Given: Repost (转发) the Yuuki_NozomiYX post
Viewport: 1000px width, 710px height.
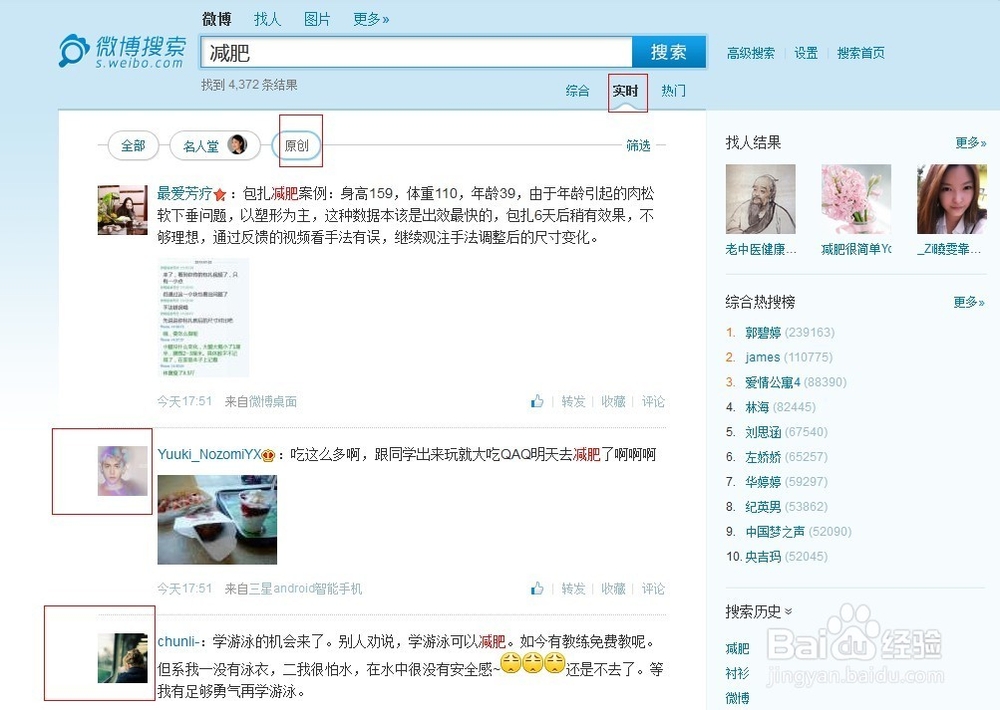Looking at the screenshot, I should 573,588.
